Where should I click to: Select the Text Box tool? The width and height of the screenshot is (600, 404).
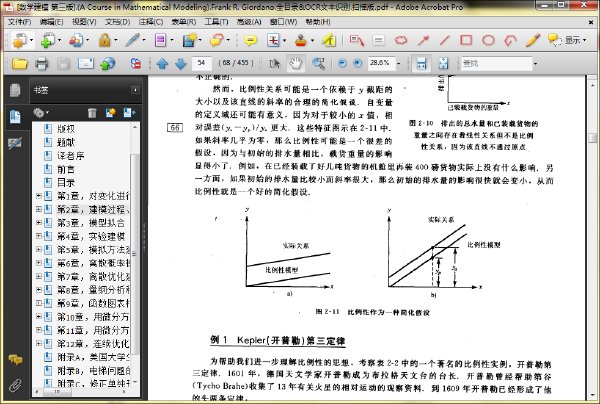coord(378,40)
